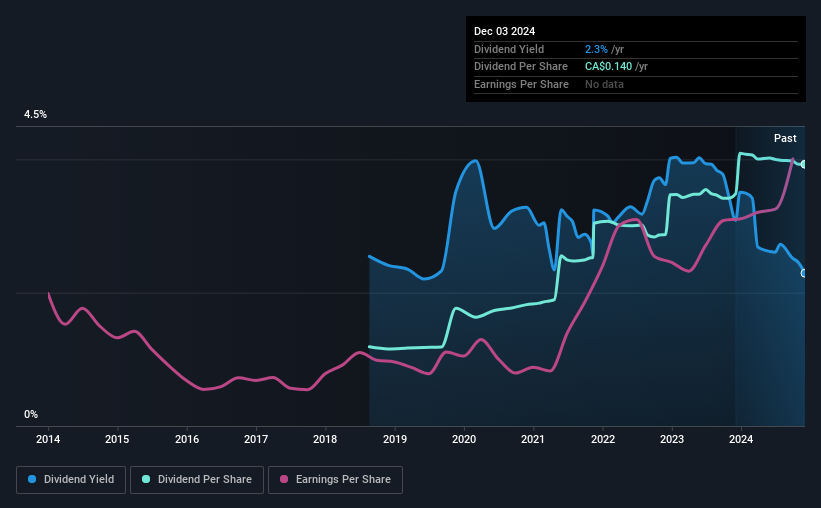Click the CA$0.140 dividend per share value
The width and height of the screenshot is (821, 508).
[608, 67]
